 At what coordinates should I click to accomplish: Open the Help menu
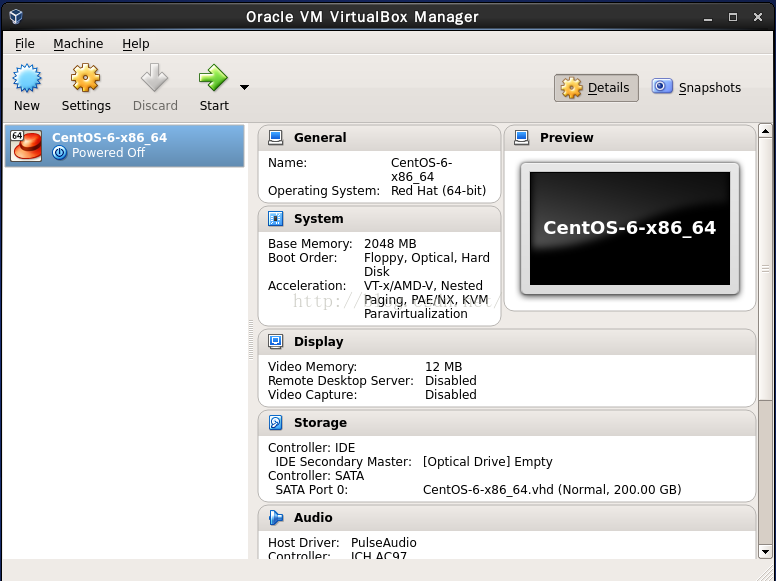tap(136, 44)
